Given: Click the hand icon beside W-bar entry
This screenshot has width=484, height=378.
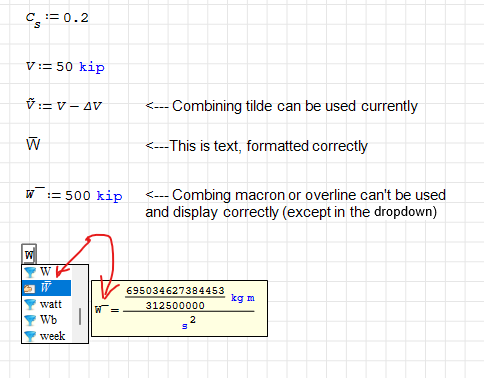Looking at the screenshot, I should click(29, 288).
